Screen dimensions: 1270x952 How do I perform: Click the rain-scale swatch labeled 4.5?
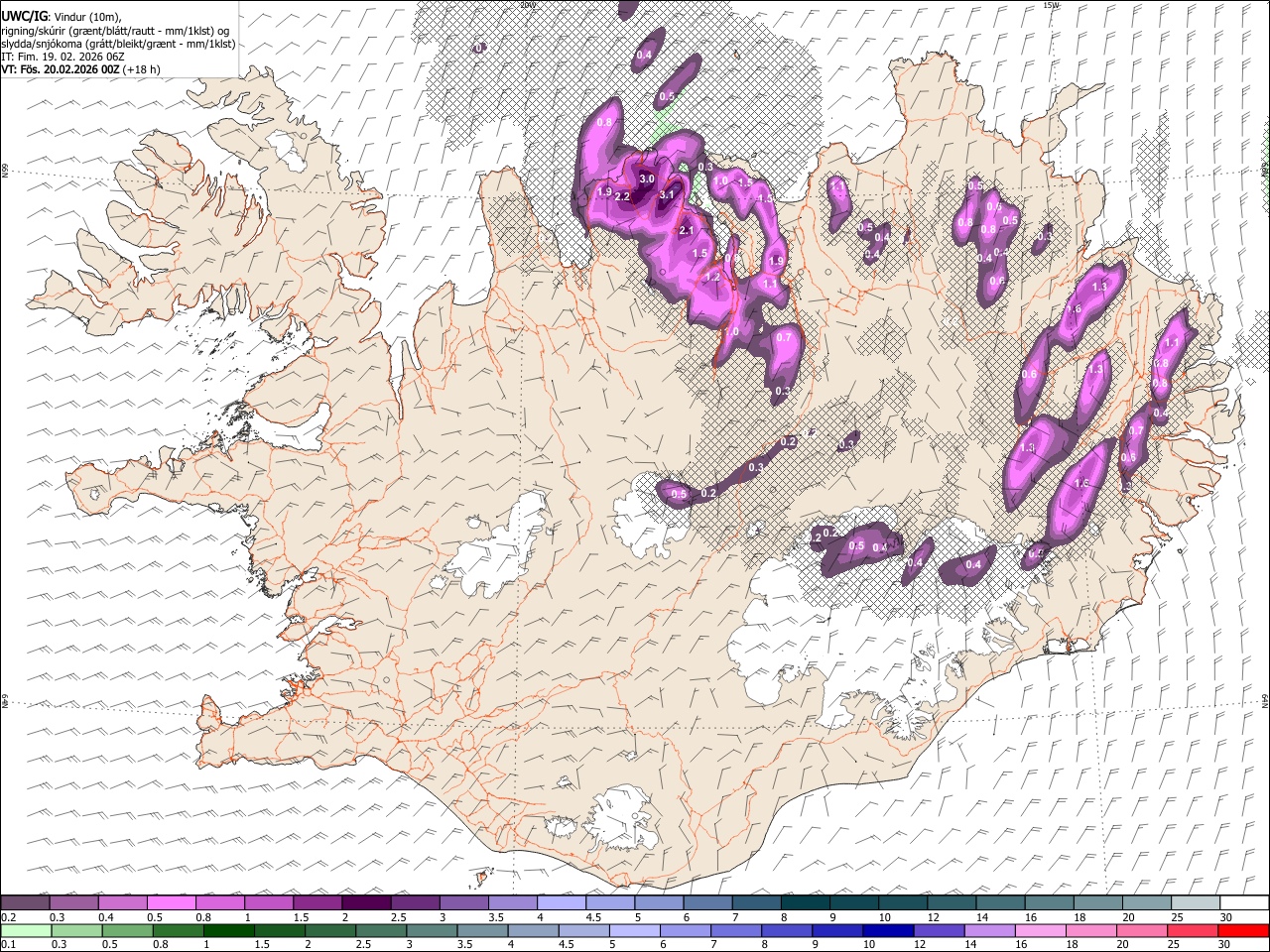[x=583, y=930]
